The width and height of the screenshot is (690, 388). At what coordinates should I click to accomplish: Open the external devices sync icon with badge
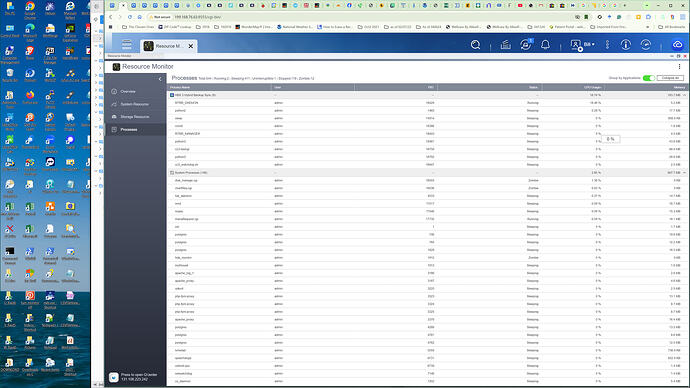tap(525, 45)
